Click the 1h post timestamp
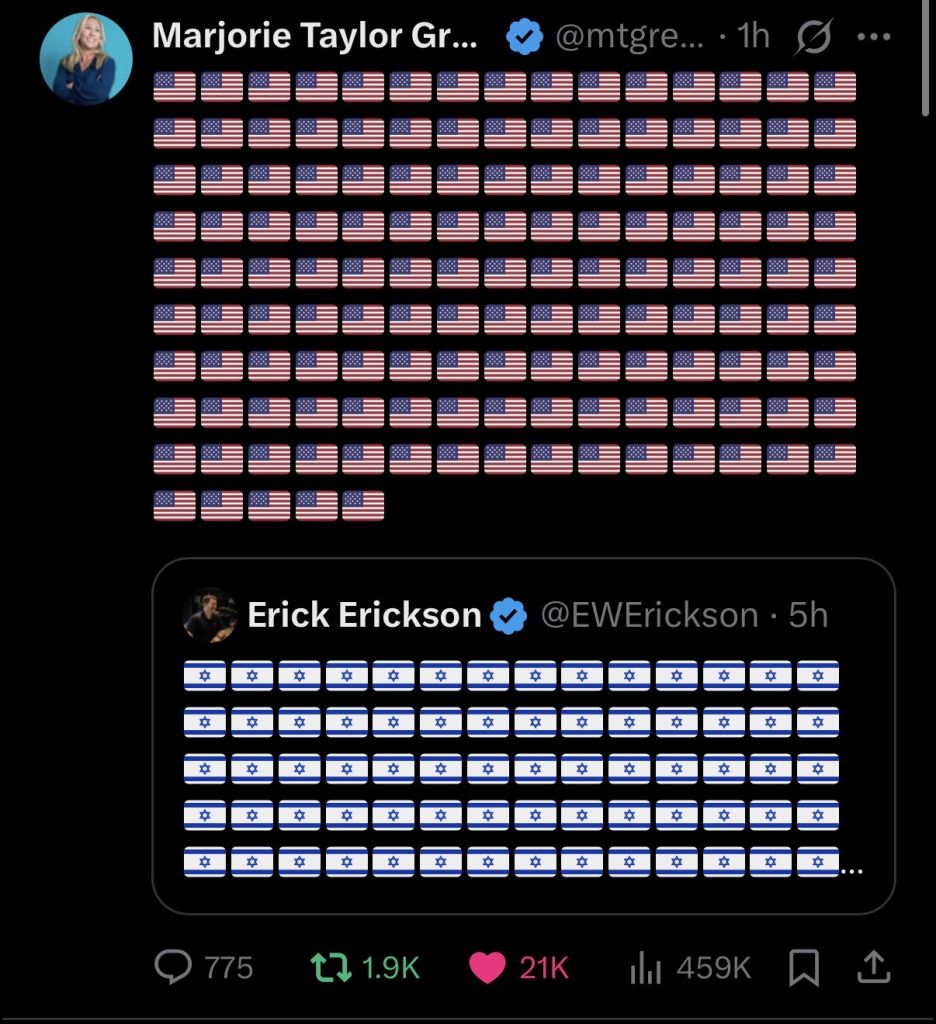 pyautogui.click(x=753, y=36)
